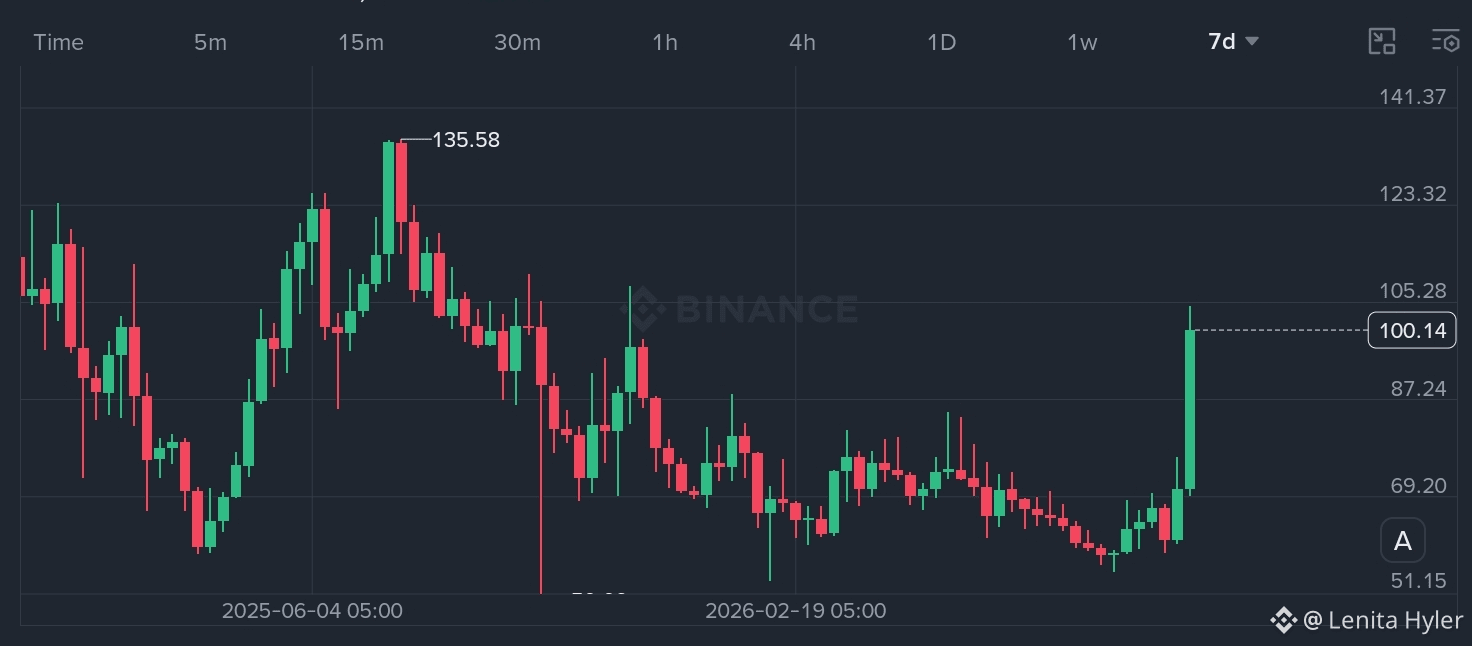Click the latest tall green candlestick
Screen dimensions: 1472x646
tap(1190, 409)
